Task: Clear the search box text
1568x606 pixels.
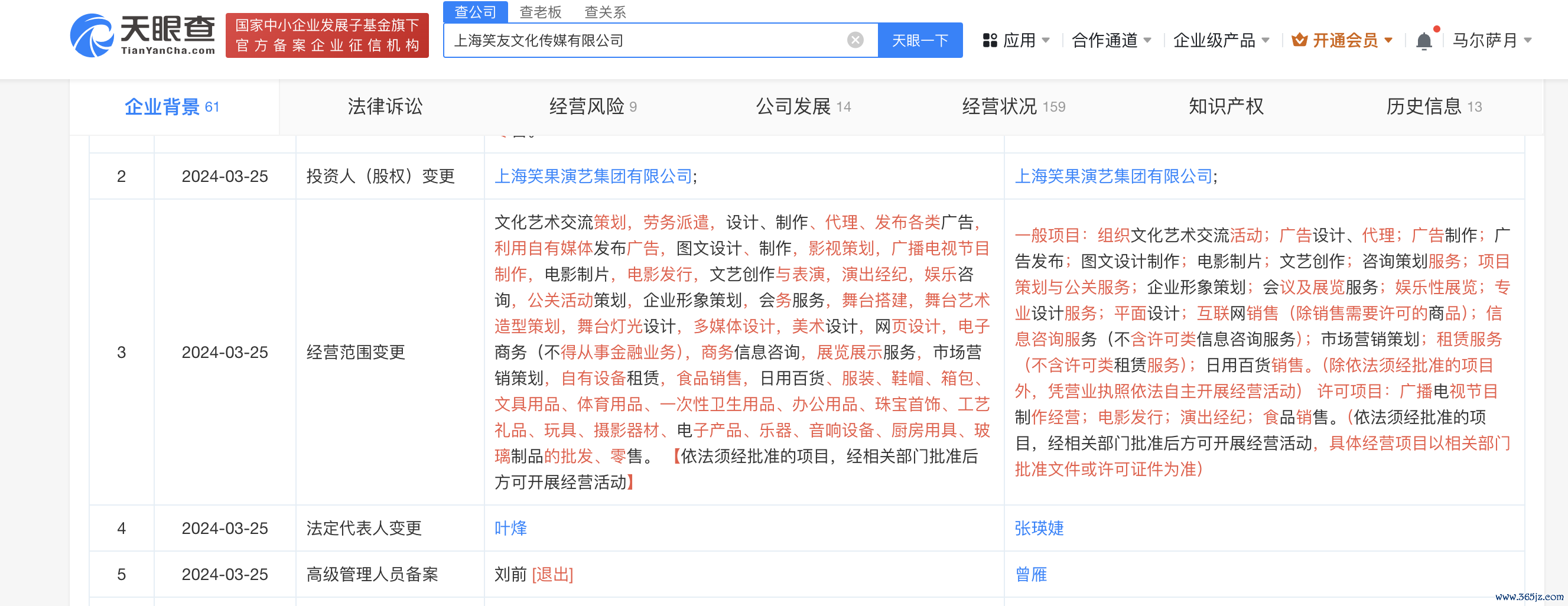Action: (x=855, y=40)
